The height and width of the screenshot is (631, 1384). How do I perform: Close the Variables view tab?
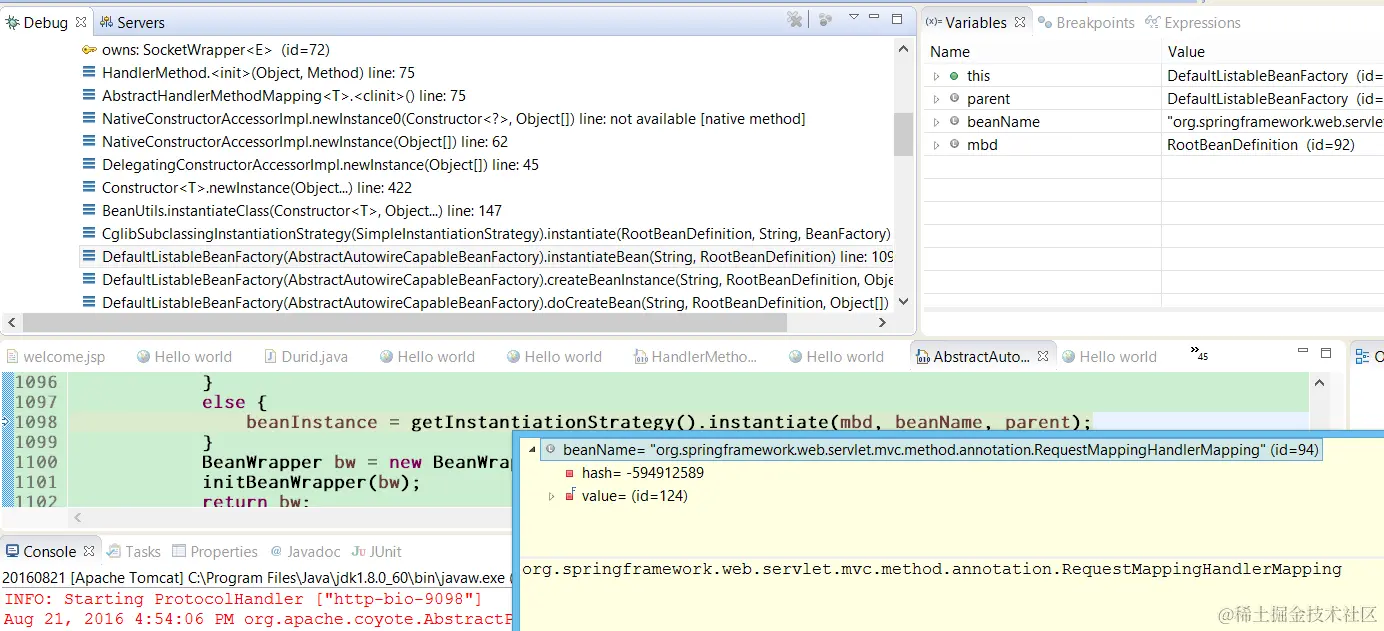tap(1020, 22)
